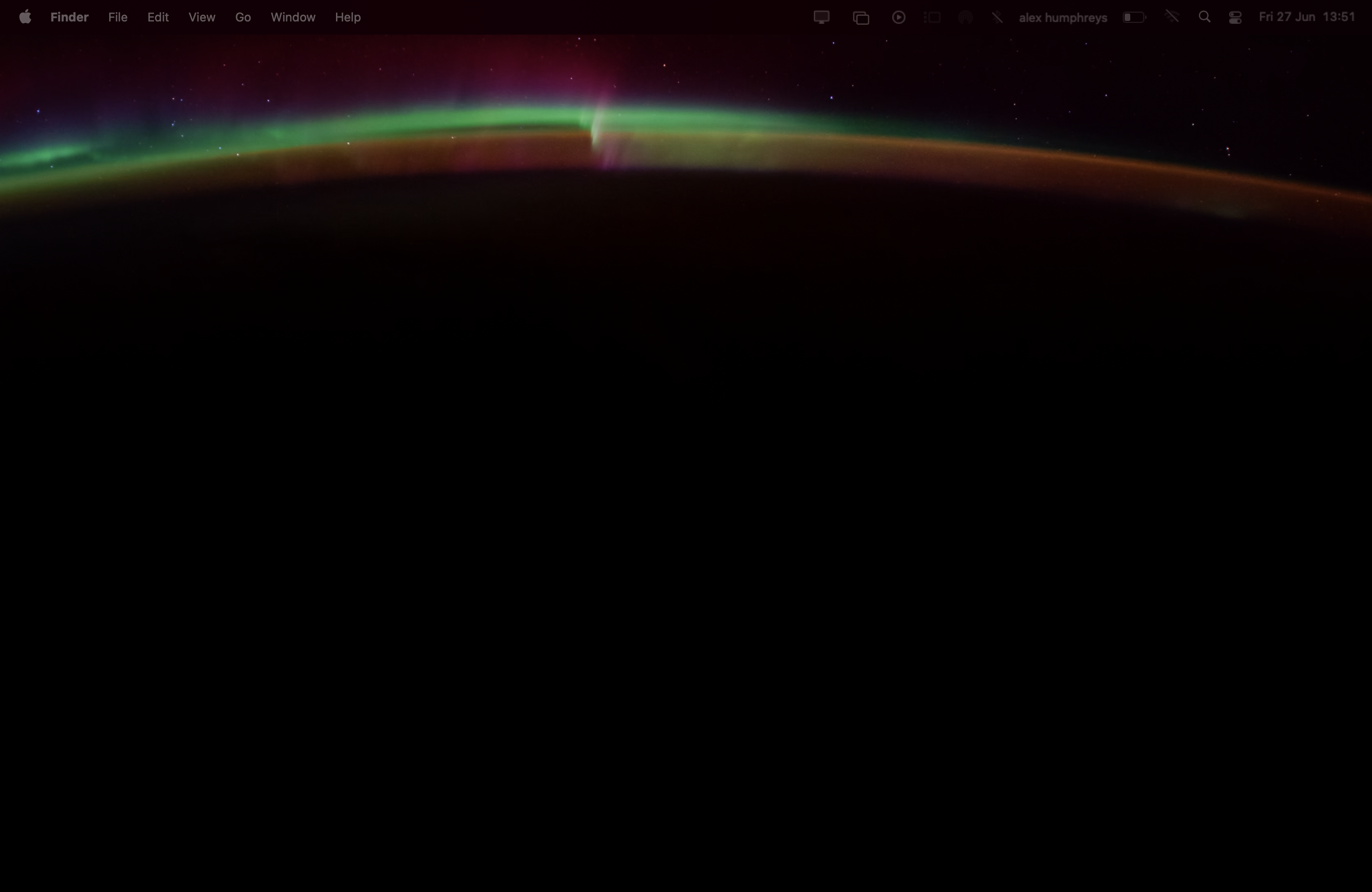Screen dimensions: 1372x892
Task: Open the Help menu
Action: pos(348,17)
